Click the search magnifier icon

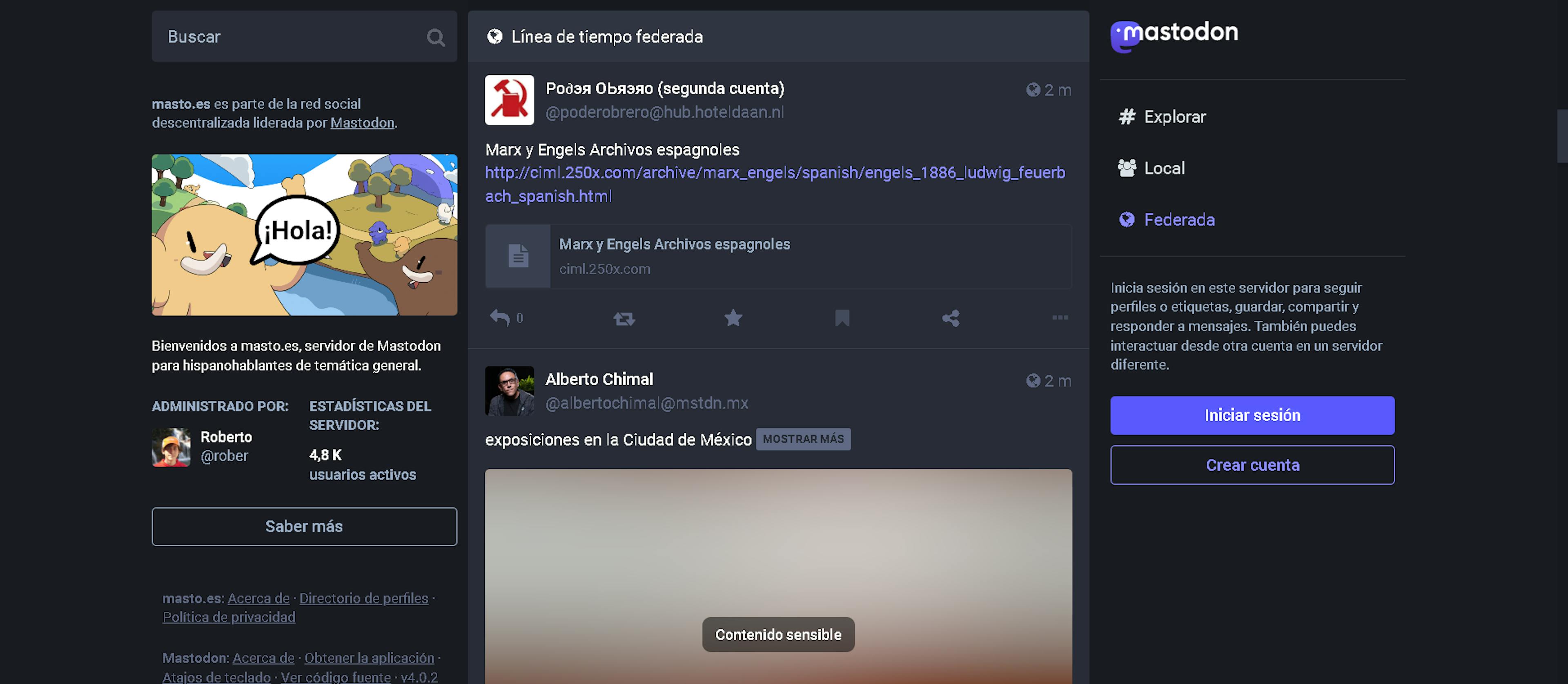[x=435, y=37]
